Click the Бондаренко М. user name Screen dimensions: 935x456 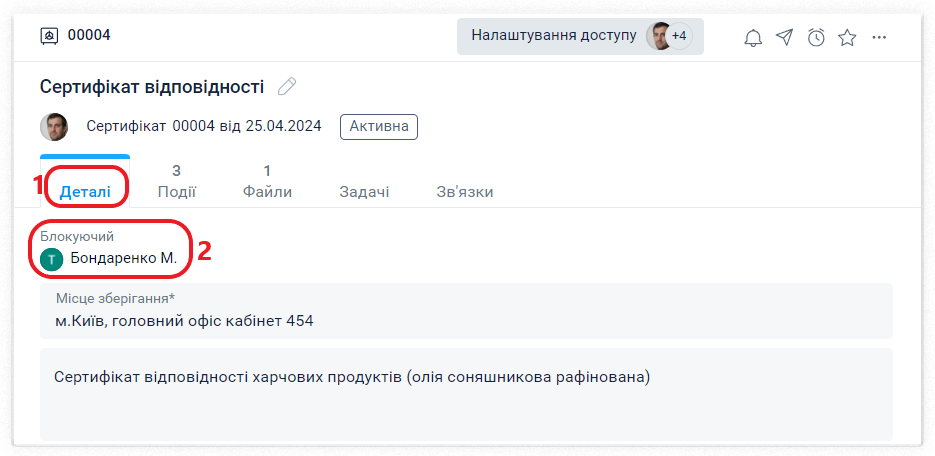(123, 258)
